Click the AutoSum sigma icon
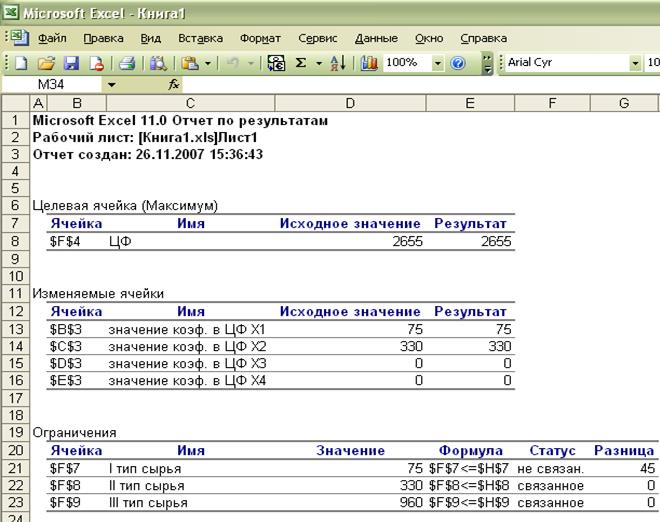This screenshot has height=522, width=660. coord(301,63)
